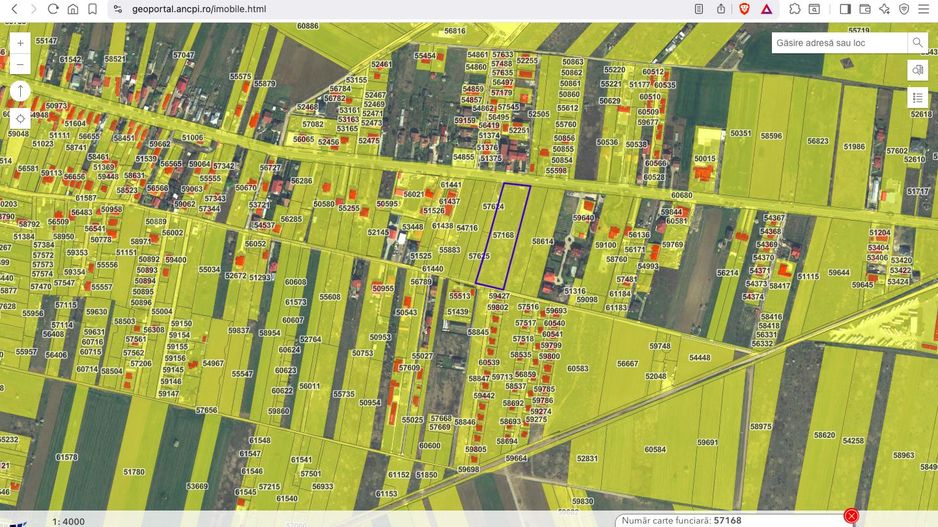Click the 1: 4000 scale indicator
This screenshot has height=527, width=938.
coord(68,522)
